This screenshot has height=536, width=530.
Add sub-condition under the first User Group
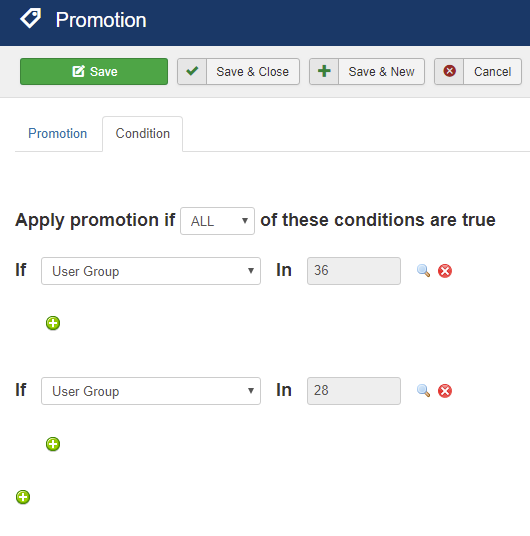pos(53,323)
